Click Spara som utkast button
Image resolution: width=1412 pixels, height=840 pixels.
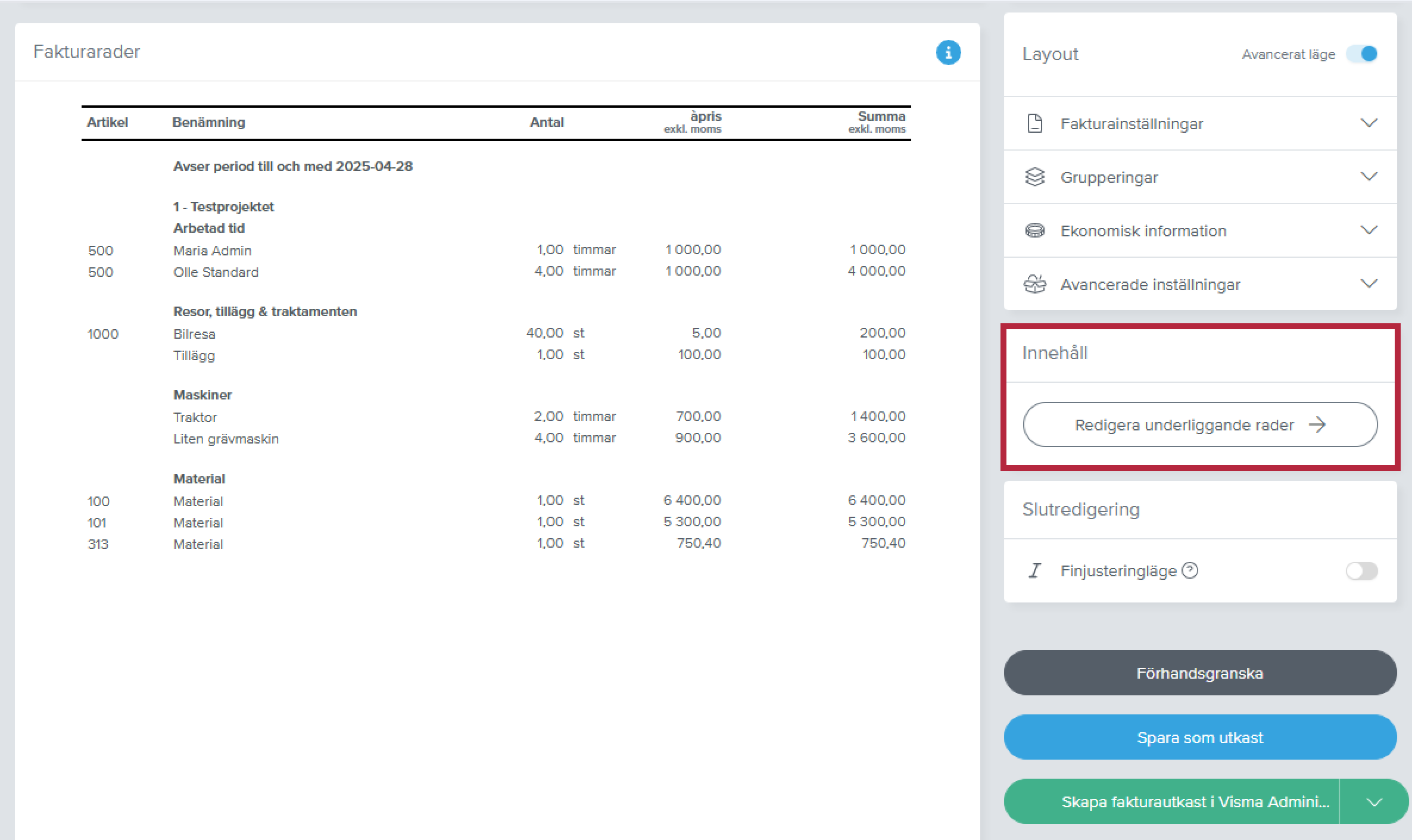point(1200,737)
